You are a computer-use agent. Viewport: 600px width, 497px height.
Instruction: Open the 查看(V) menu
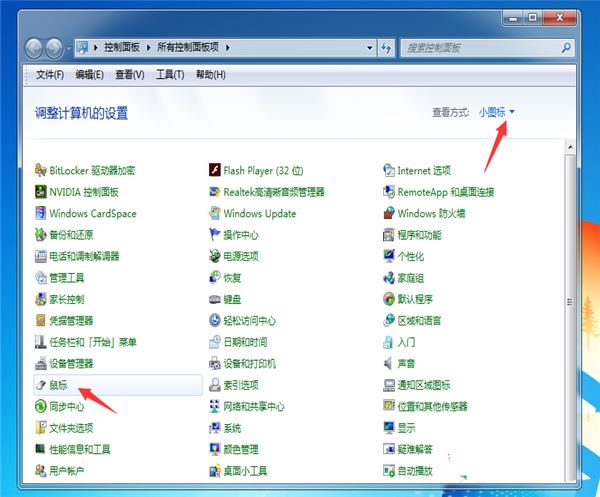130,75
